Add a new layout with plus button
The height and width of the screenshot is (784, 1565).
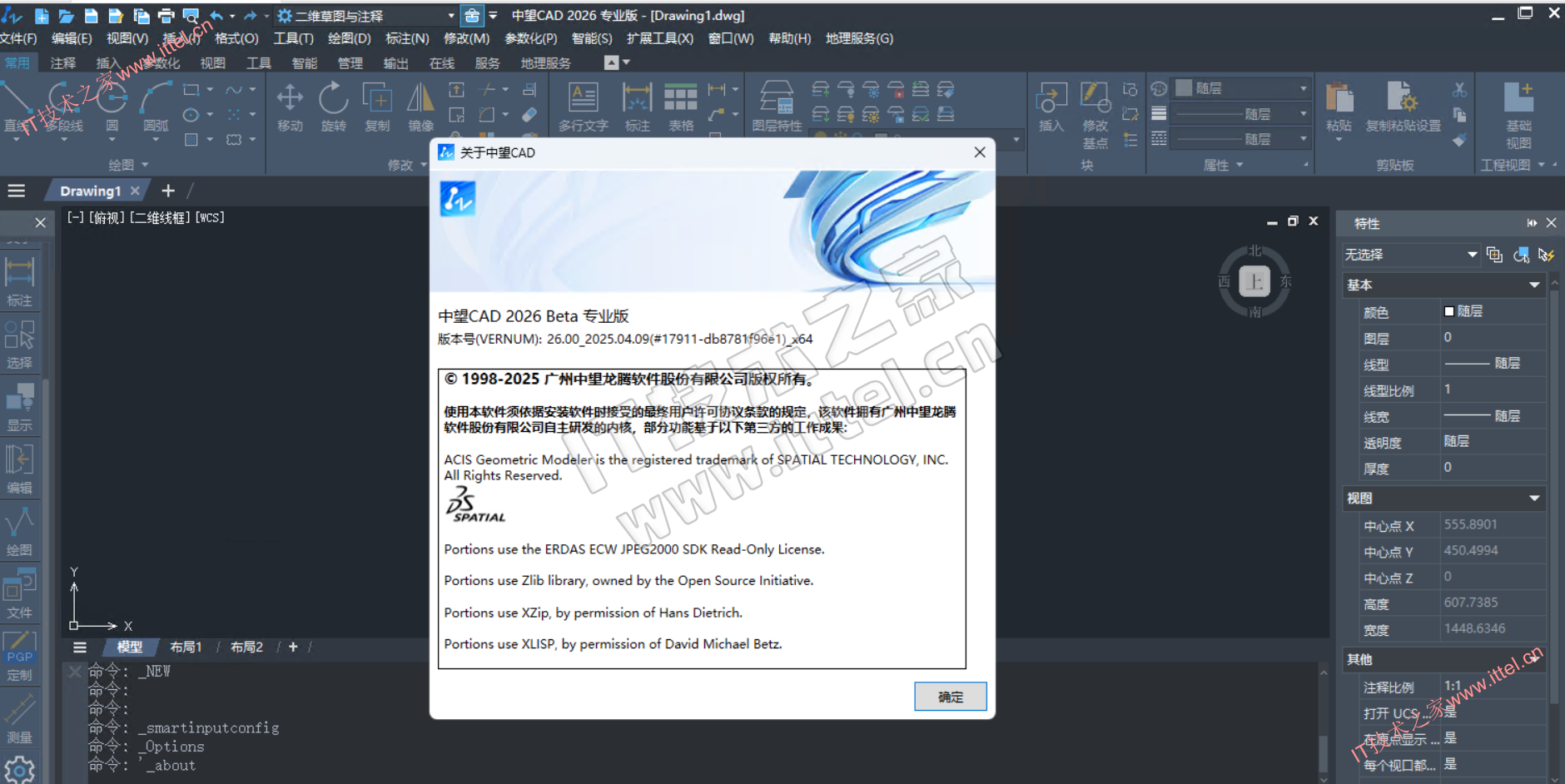pos(293,647)
